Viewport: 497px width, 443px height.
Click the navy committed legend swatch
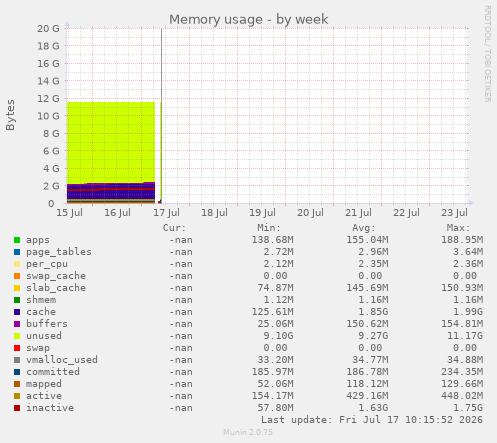coord(17,372)
